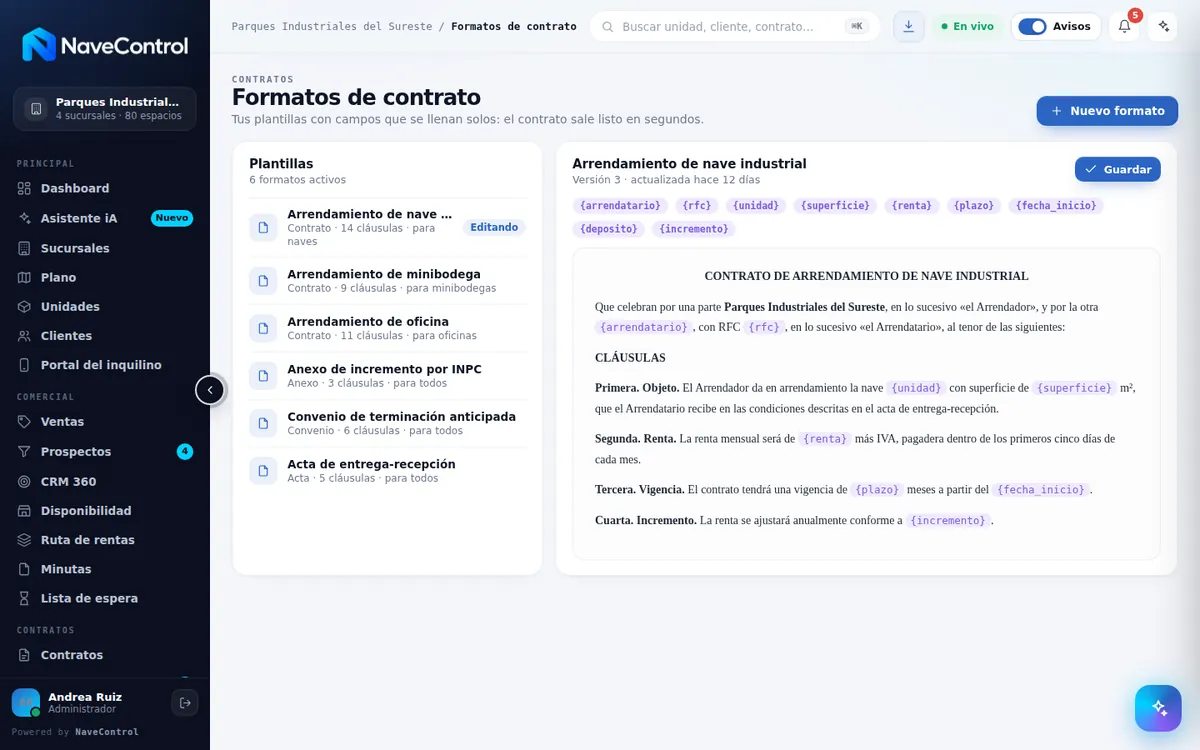1200x750 pixels.
Task: Click the Portal del inquilino icon
Action: 25,365
